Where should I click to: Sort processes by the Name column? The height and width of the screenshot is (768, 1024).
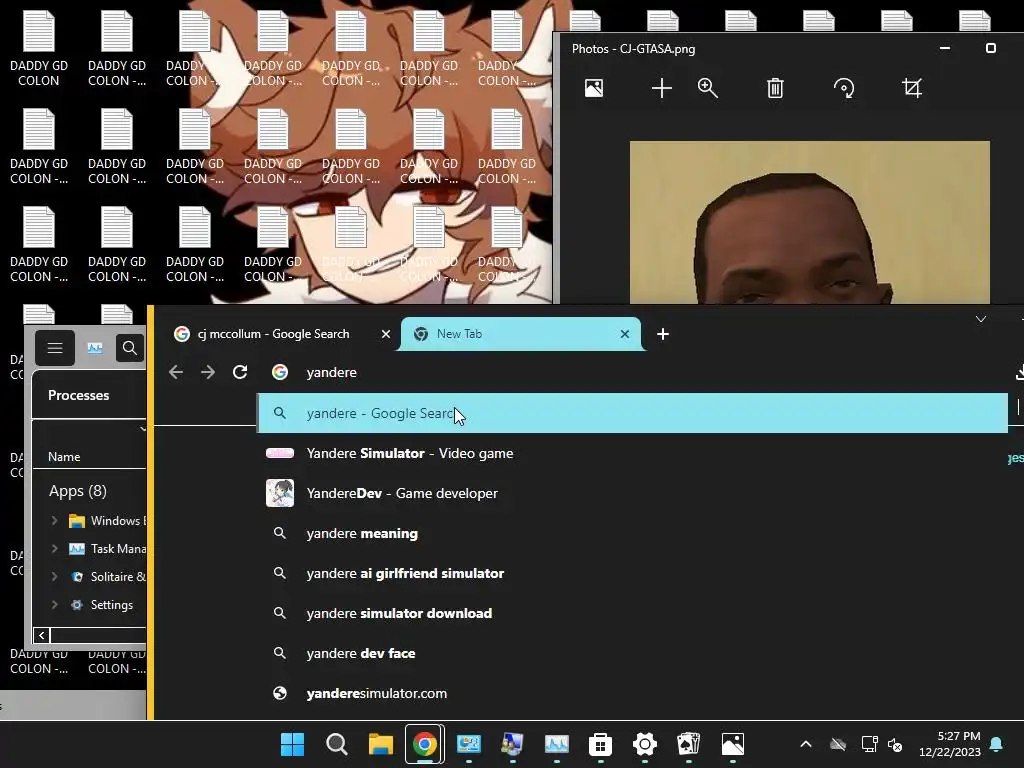pyautogui.click(x=64, y=457)
